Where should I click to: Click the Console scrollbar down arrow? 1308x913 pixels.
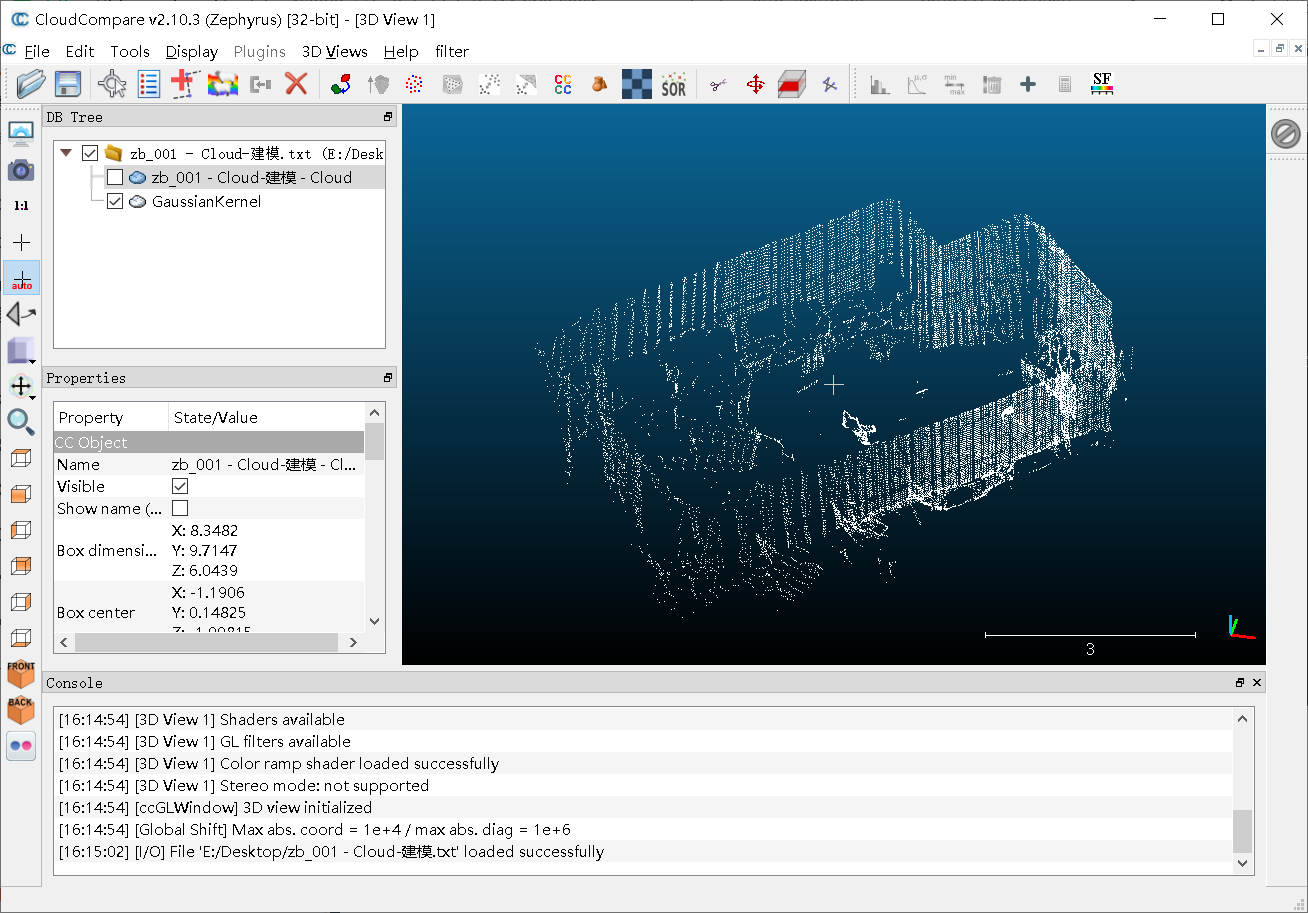coord(1243,862)
